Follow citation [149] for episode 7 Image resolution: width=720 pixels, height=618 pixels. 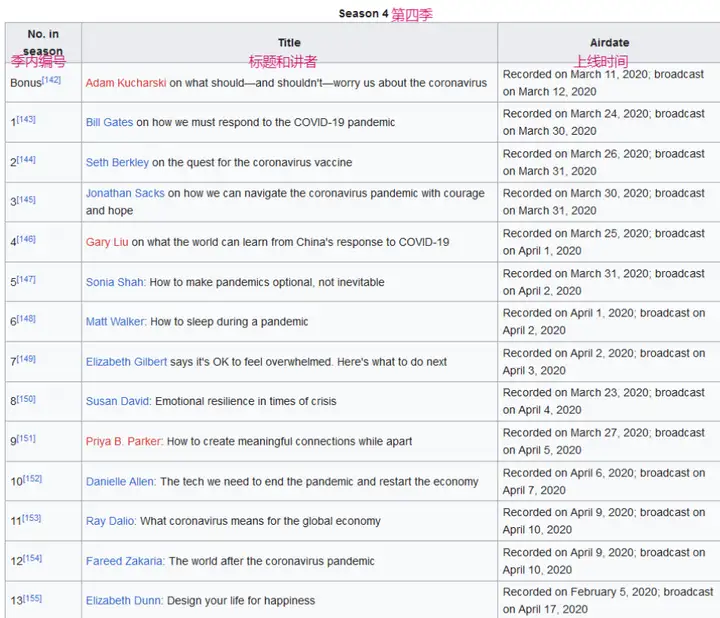[x=26, y=359]
